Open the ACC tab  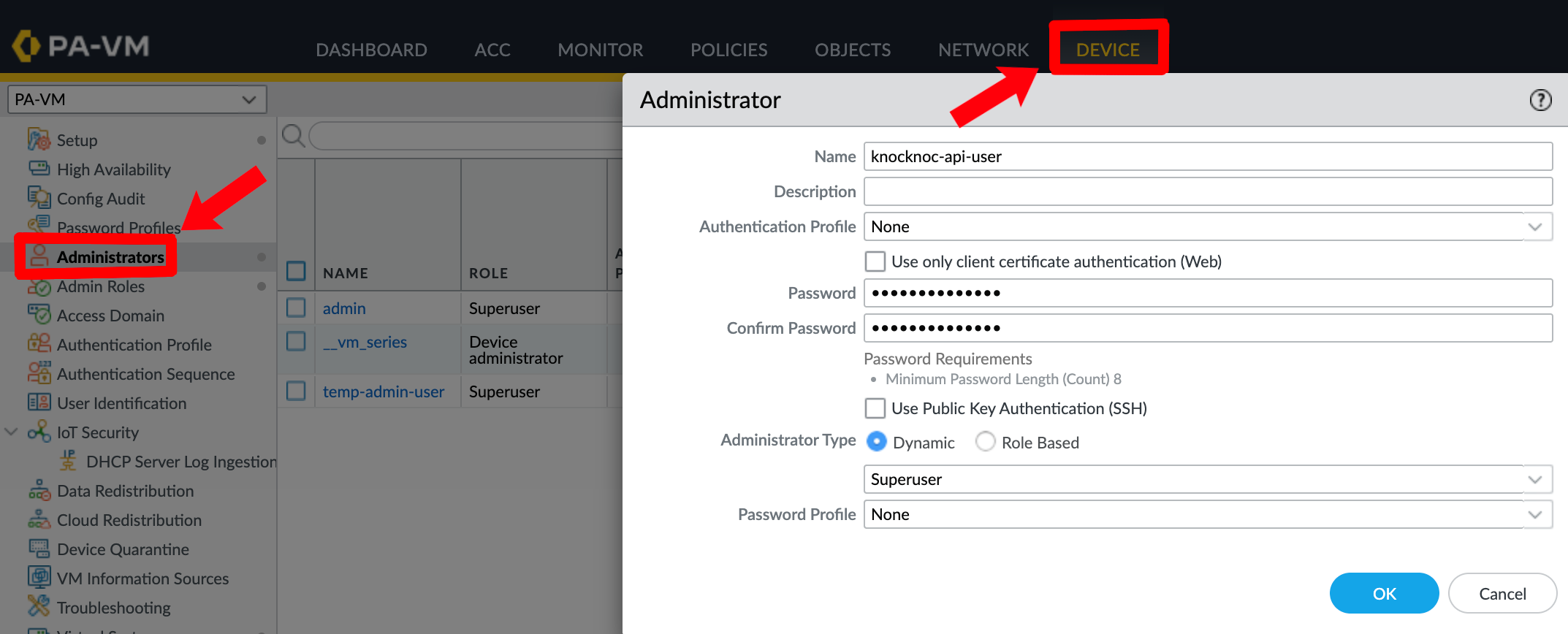click(x=492, y=50)
